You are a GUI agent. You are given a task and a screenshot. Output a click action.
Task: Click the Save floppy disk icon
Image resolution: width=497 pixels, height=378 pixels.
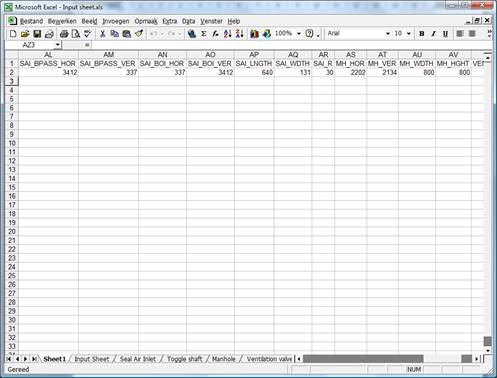point(37,34)
